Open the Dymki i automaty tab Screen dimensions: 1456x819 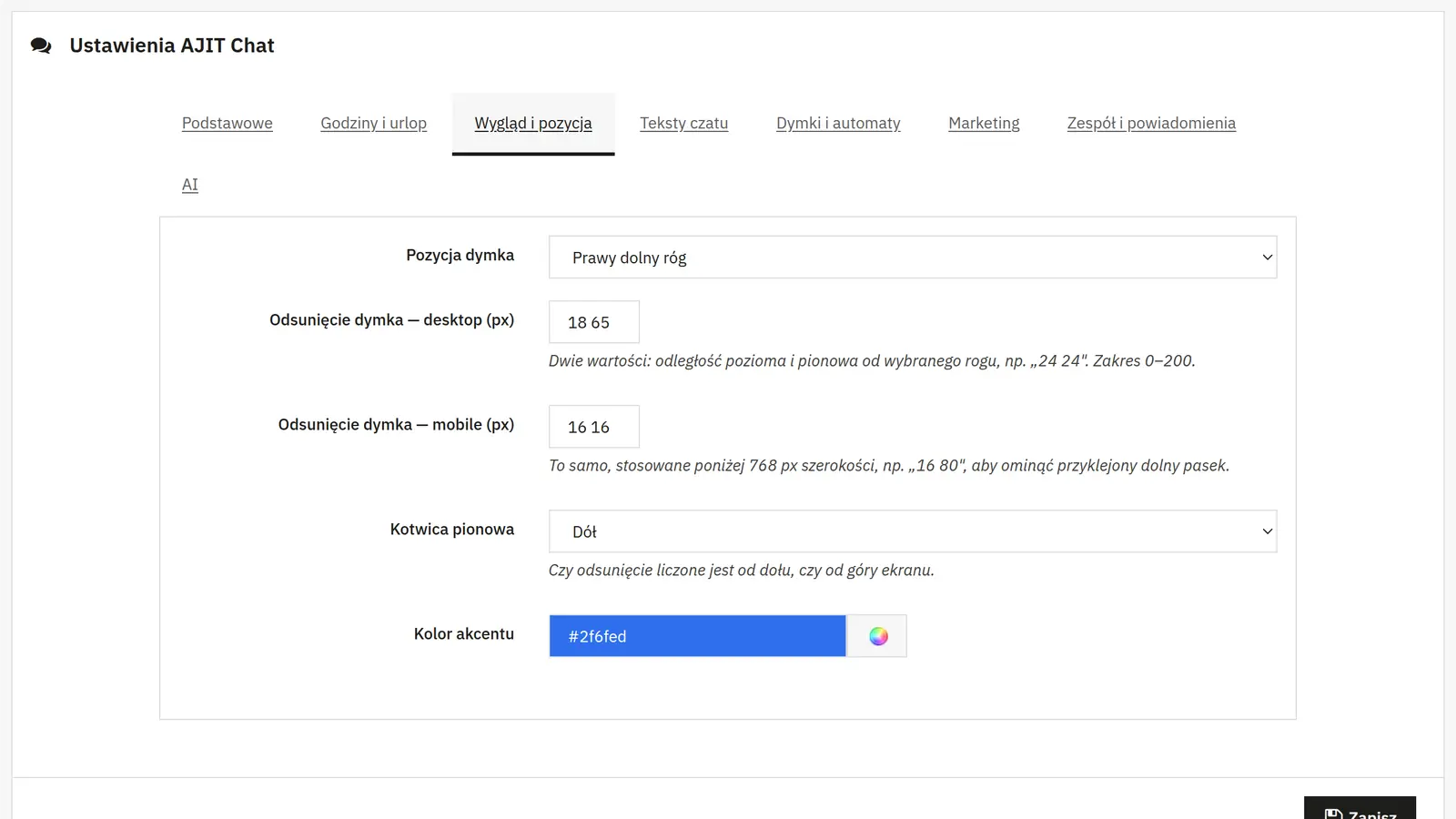click(838, 123)
